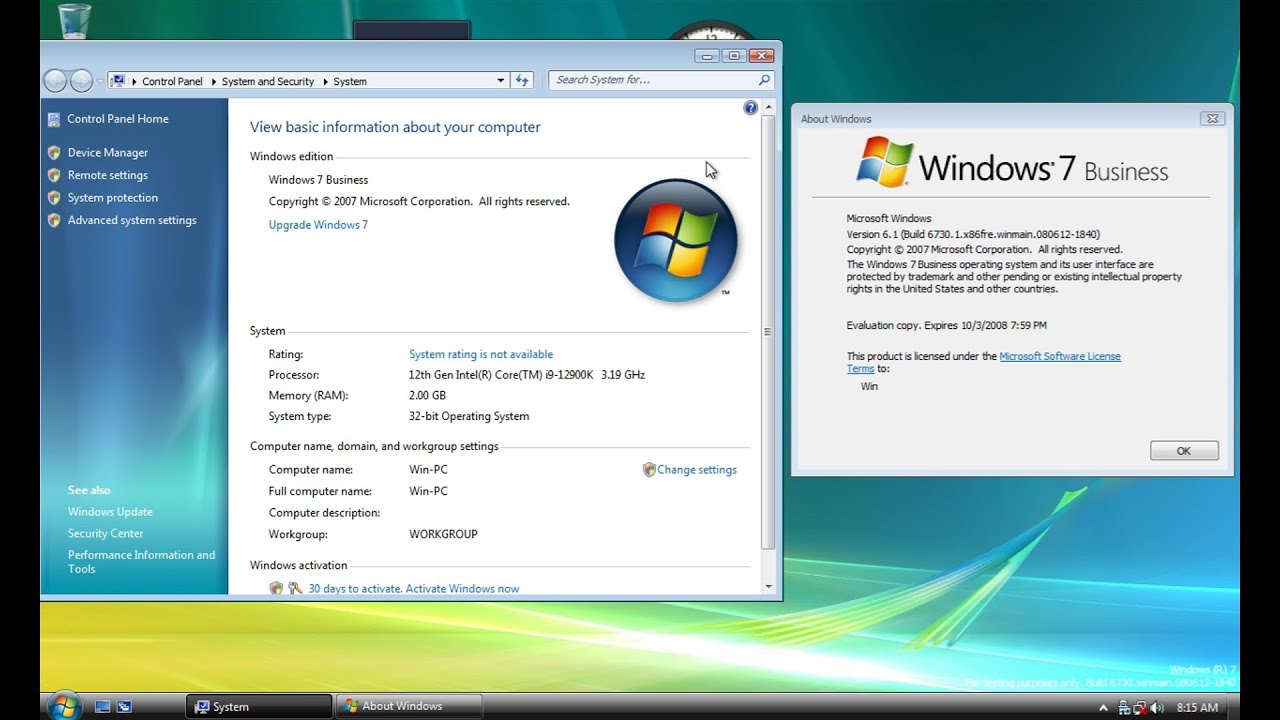Screen dimensions: 1280x720
Task: Click the Upgrade Windows 7 link
Action: tap(318, 225)
